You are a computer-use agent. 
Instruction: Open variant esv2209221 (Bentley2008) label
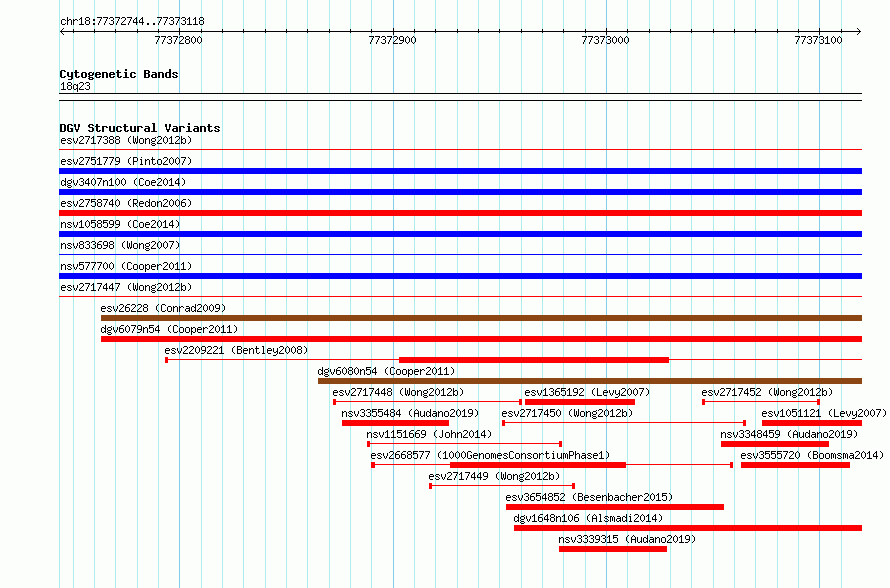pos(236,350)
